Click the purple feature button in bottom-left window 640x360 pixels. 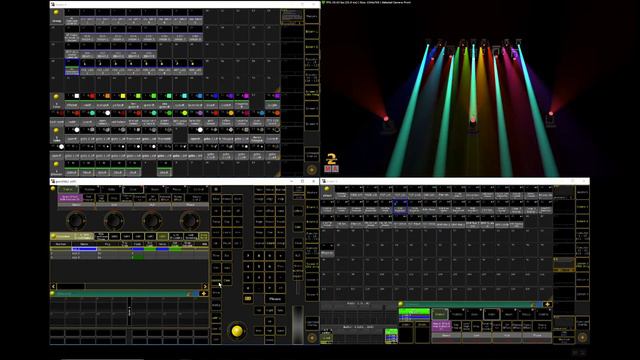pos(71,198)
